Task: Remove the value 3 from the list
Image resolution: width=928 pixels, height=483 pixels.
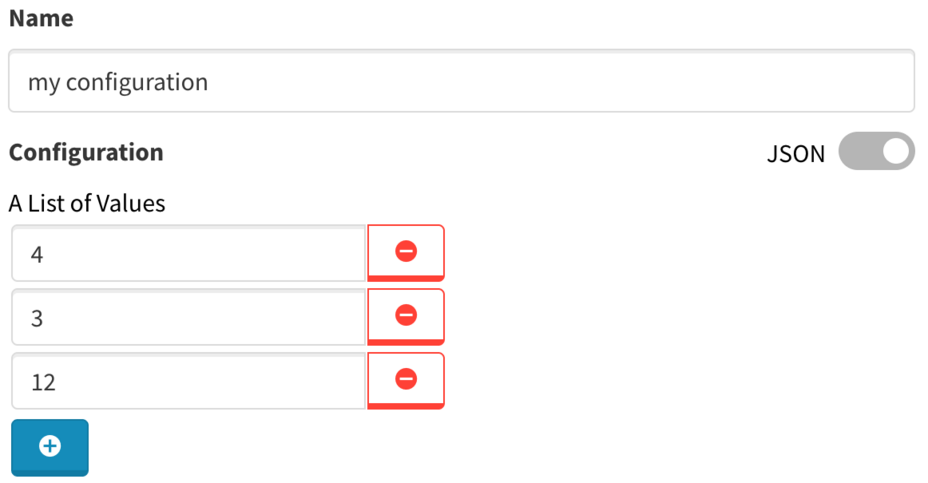Action: (406, 316)
